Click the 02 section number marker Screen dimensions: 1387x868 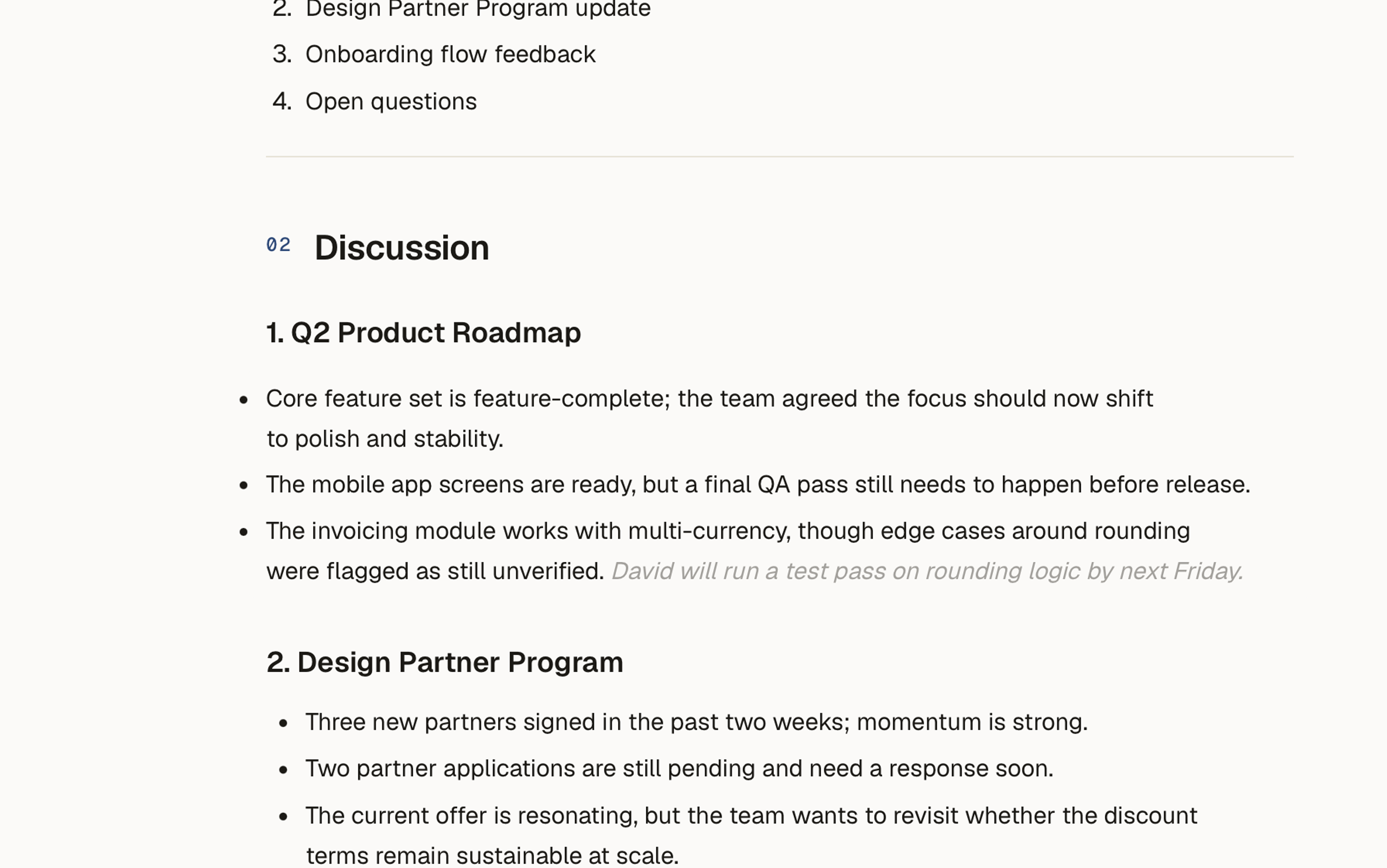pos(278,245)
